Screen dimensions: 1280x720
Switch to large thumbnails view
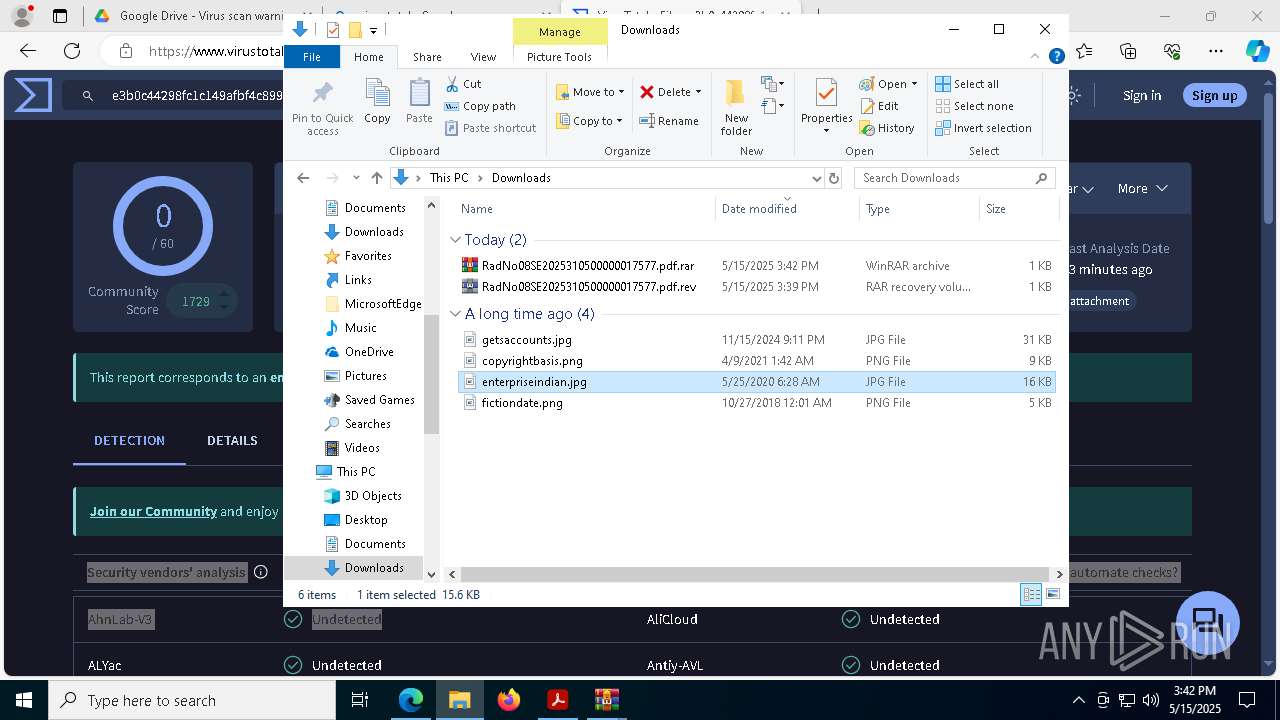point(1052,594)
